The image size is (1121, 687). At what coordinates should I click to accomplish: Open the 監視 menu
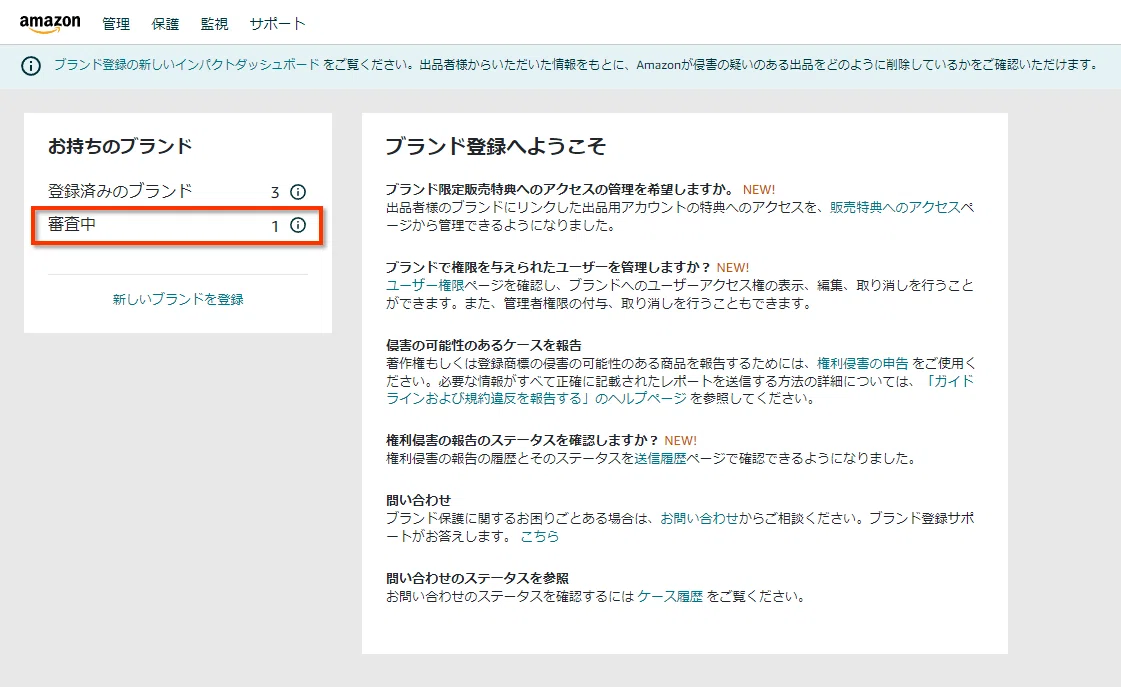coord(214,24)
